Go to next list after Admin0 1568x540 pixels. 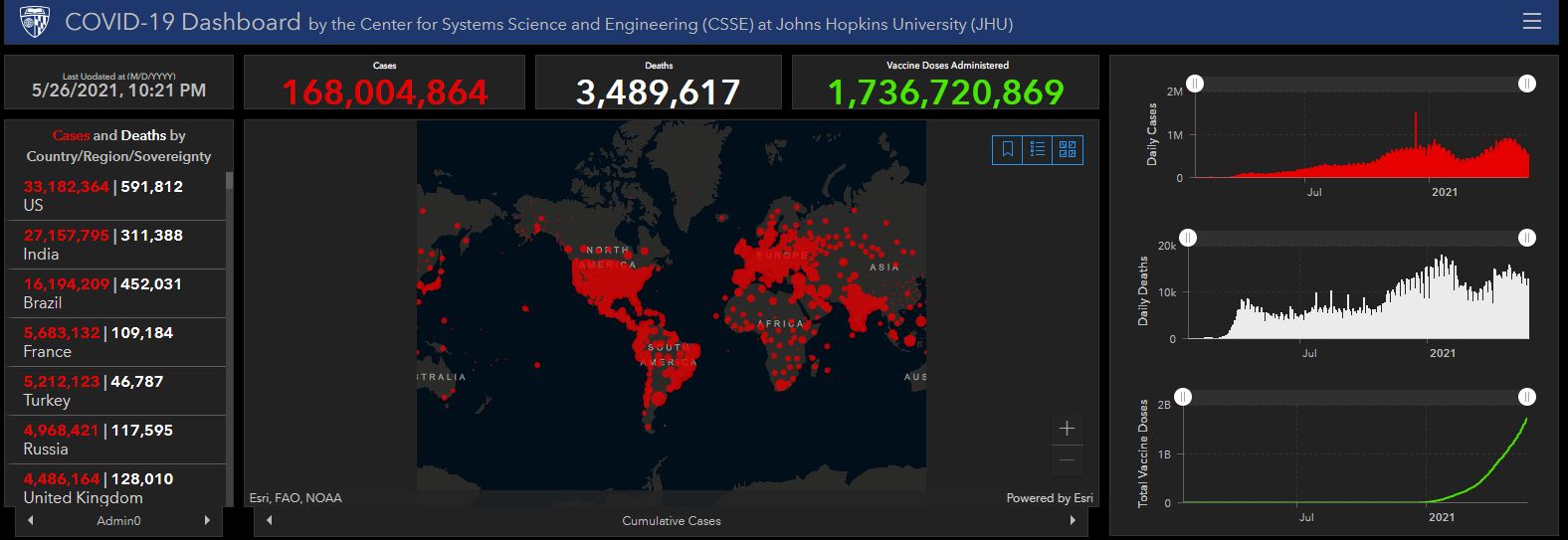(207, 520)
